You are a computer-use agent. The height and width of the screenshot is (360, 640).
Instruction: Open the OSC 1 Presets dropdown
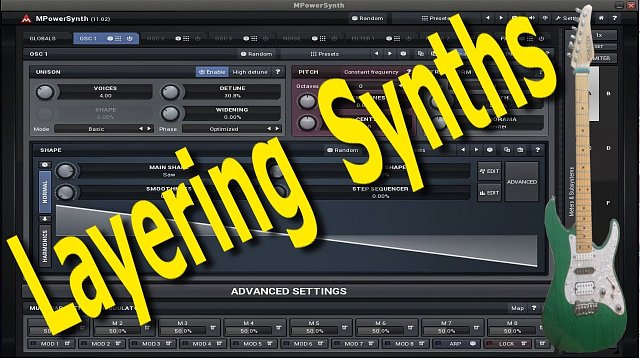pos(325,53)
